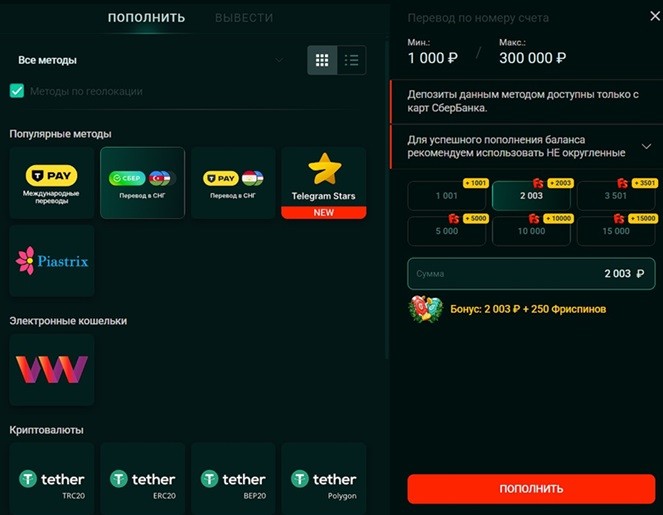Pick Tether BEP20 crypto deposit

coord(233,479)
